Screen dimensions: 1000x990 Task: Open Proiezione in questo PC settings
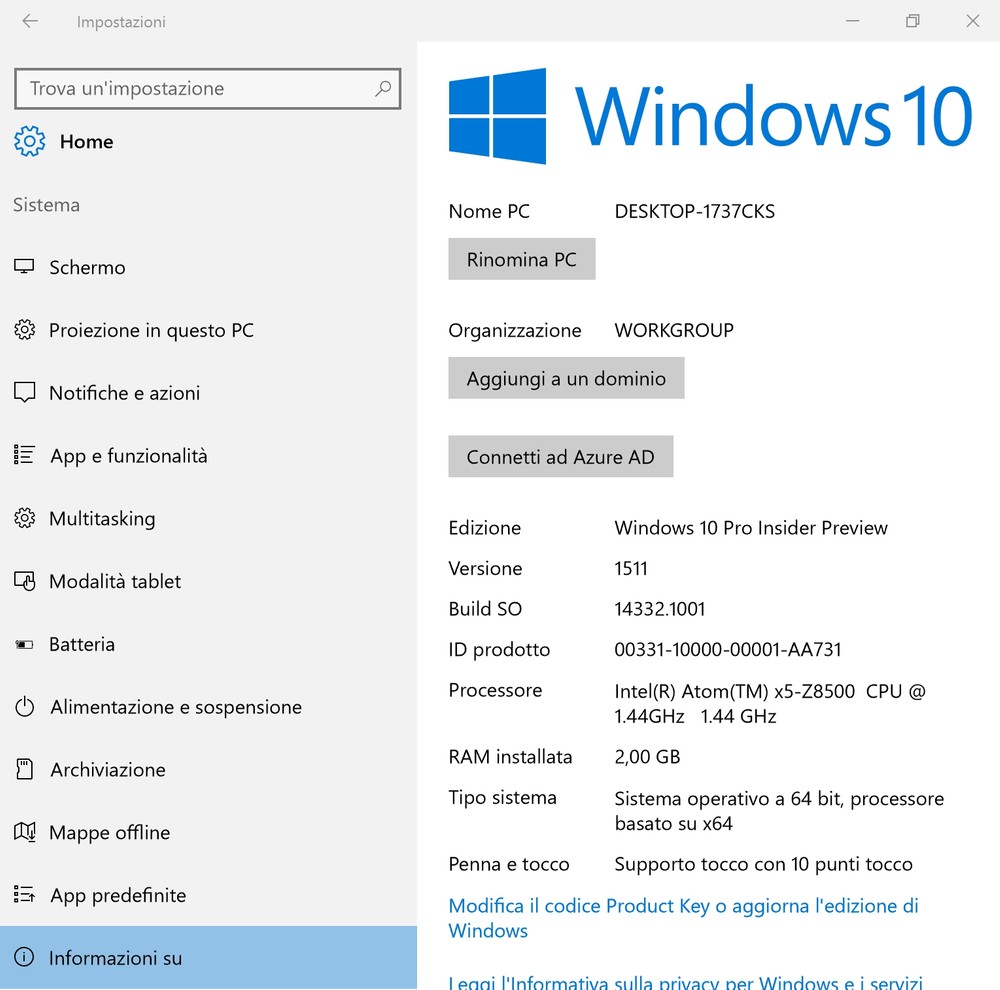[151, 330]
